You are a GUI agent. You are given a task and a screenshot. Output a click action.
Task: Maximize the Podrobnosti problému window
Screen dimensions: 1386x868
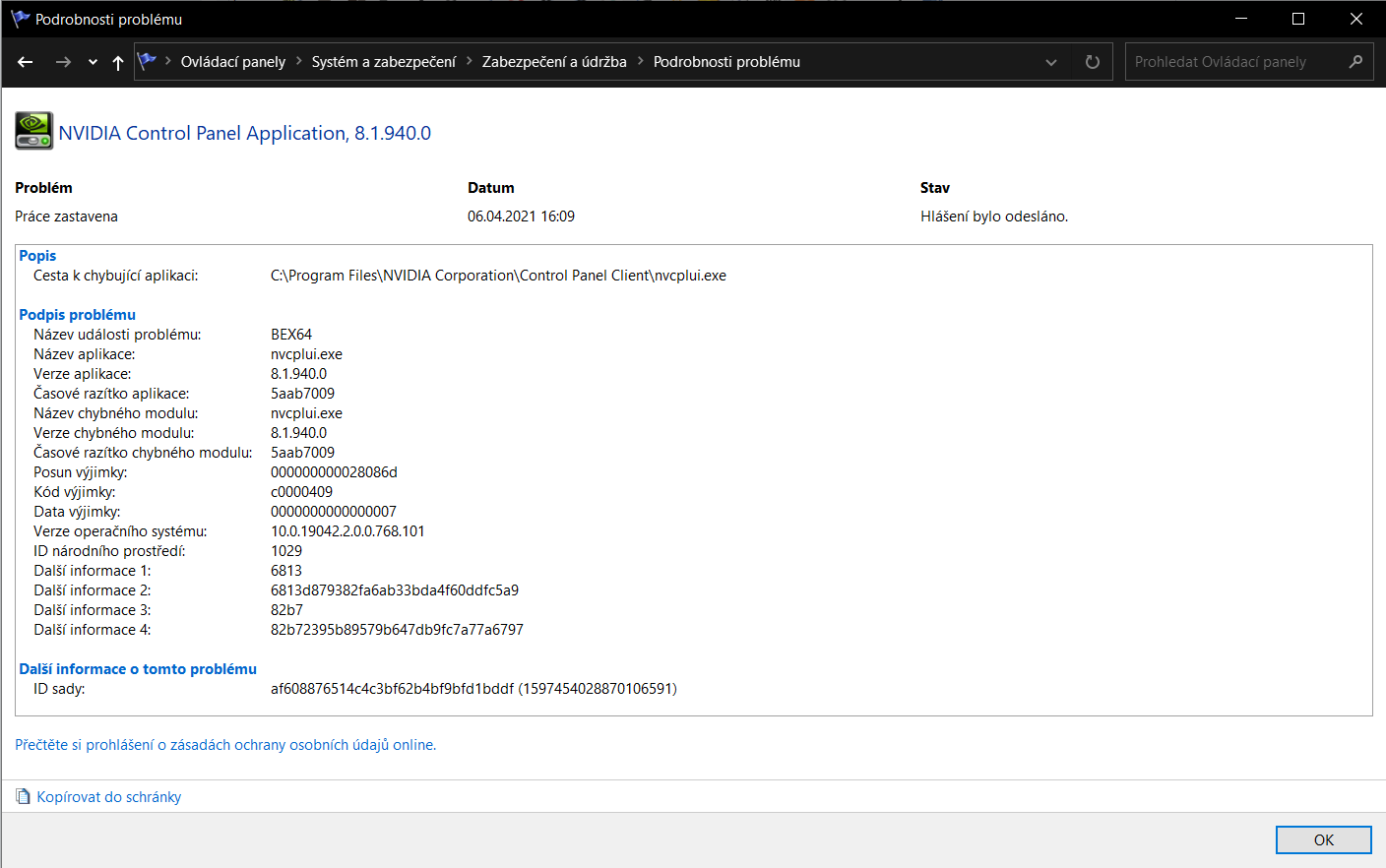point(1298,19)
